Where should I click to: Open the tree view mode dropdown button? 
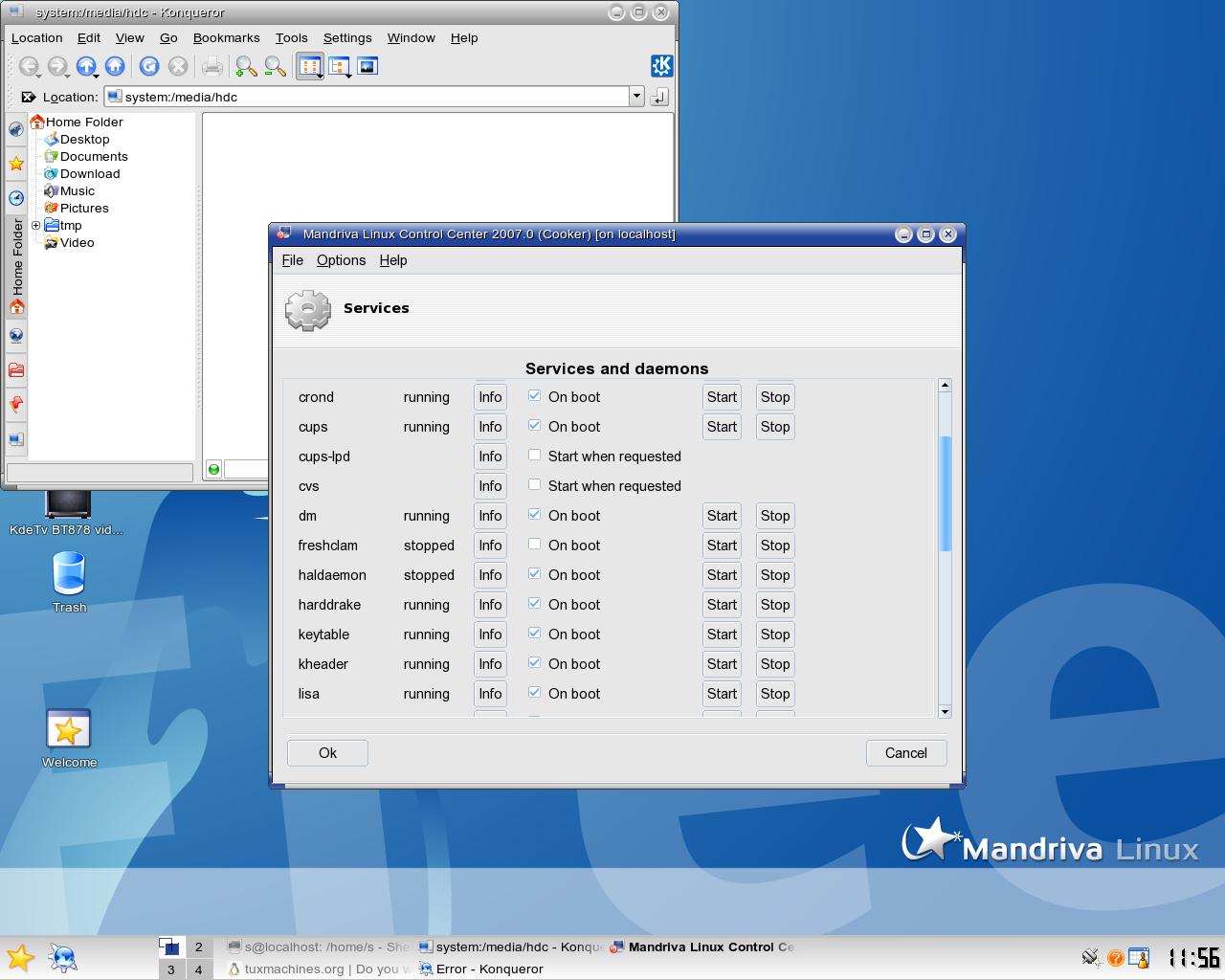point(339,66)
